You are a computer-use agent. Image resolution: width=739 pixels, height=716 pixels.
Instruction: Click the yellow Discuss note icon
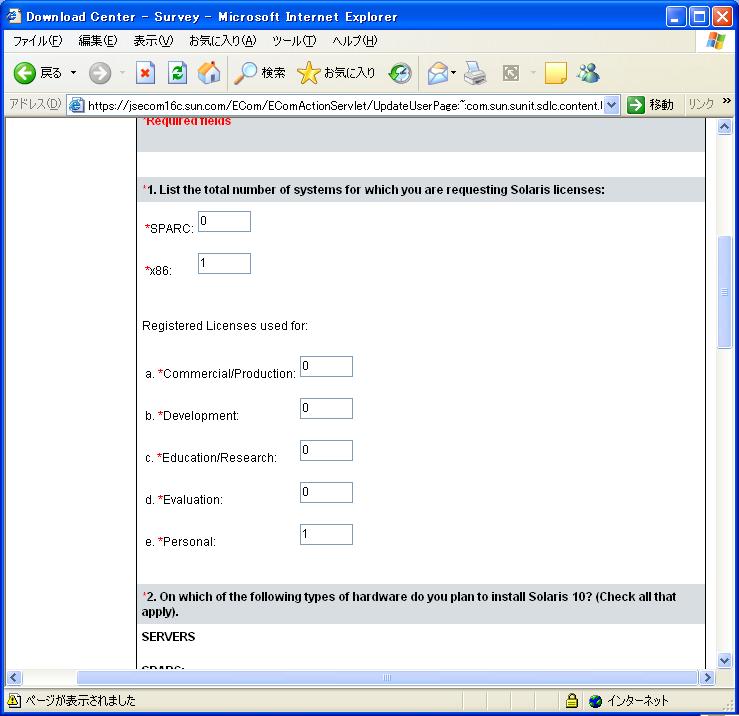[x=555, y=73]
